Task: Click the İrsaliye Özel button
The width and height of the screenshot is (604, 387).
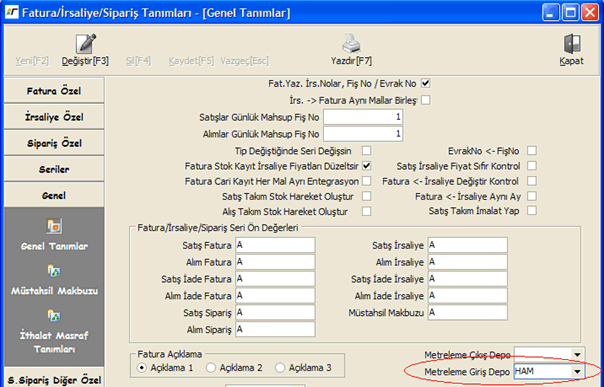Action: pyautogui.click(x=54, y=117)
